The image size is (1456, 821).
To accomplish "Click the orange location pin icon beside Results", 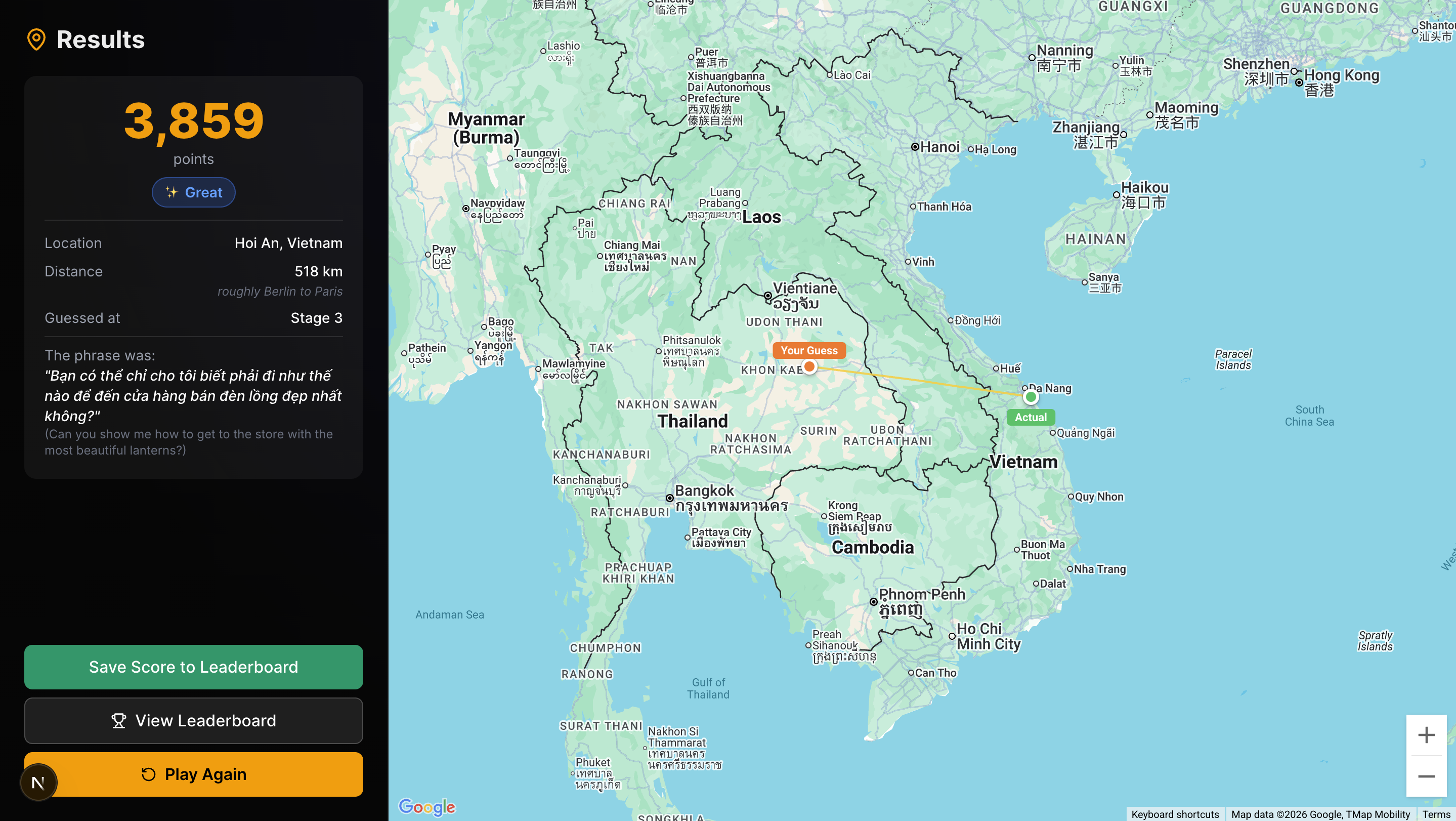I will click(36, 39).
